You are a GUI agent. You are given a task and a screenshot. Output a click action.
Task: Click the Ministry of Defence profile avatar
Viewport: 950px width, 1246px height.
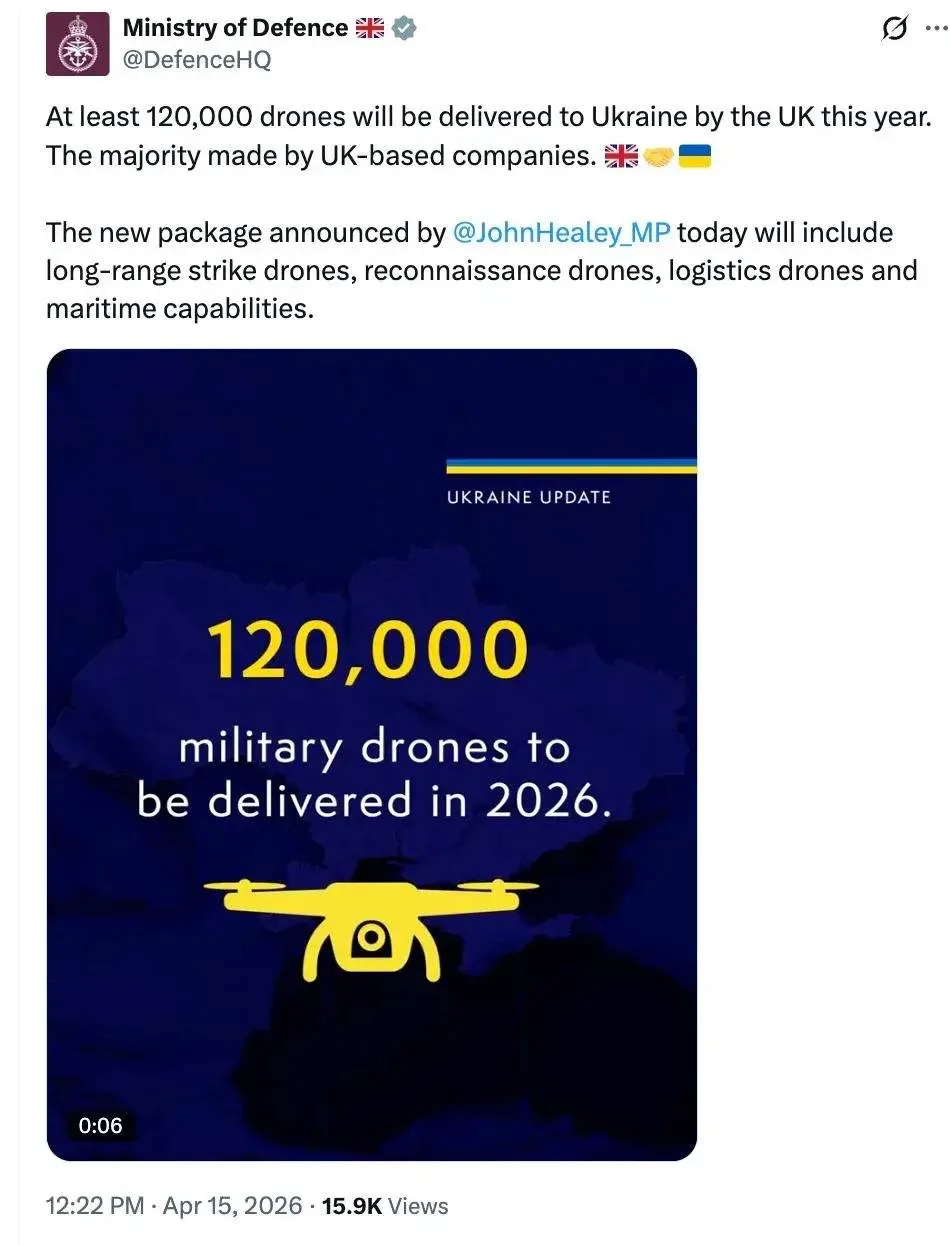pos(77,44)
